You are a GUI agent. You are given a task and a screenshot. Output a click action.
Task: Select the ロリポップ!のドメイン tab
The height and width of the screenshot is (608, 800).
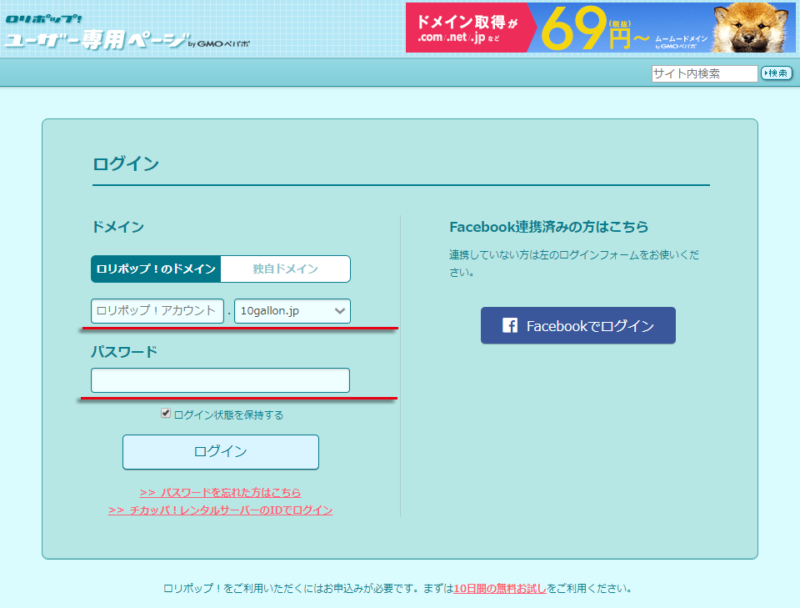[x=156, y=269]
